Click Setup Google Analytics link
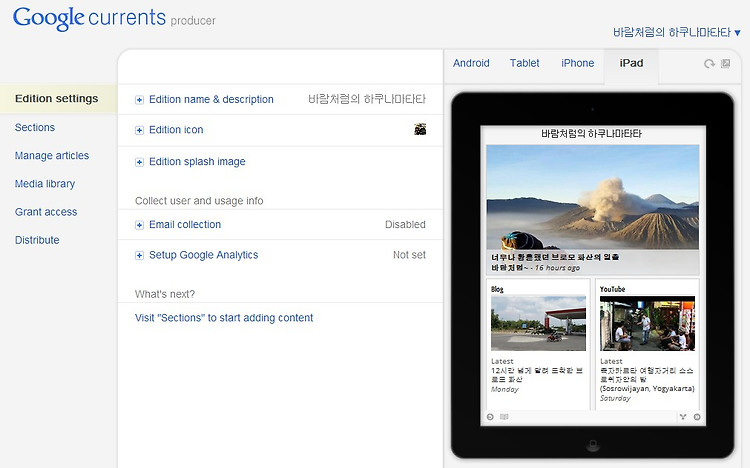This screenshot has width=750, height=468. pyautogui.click(x=203, y=255)
